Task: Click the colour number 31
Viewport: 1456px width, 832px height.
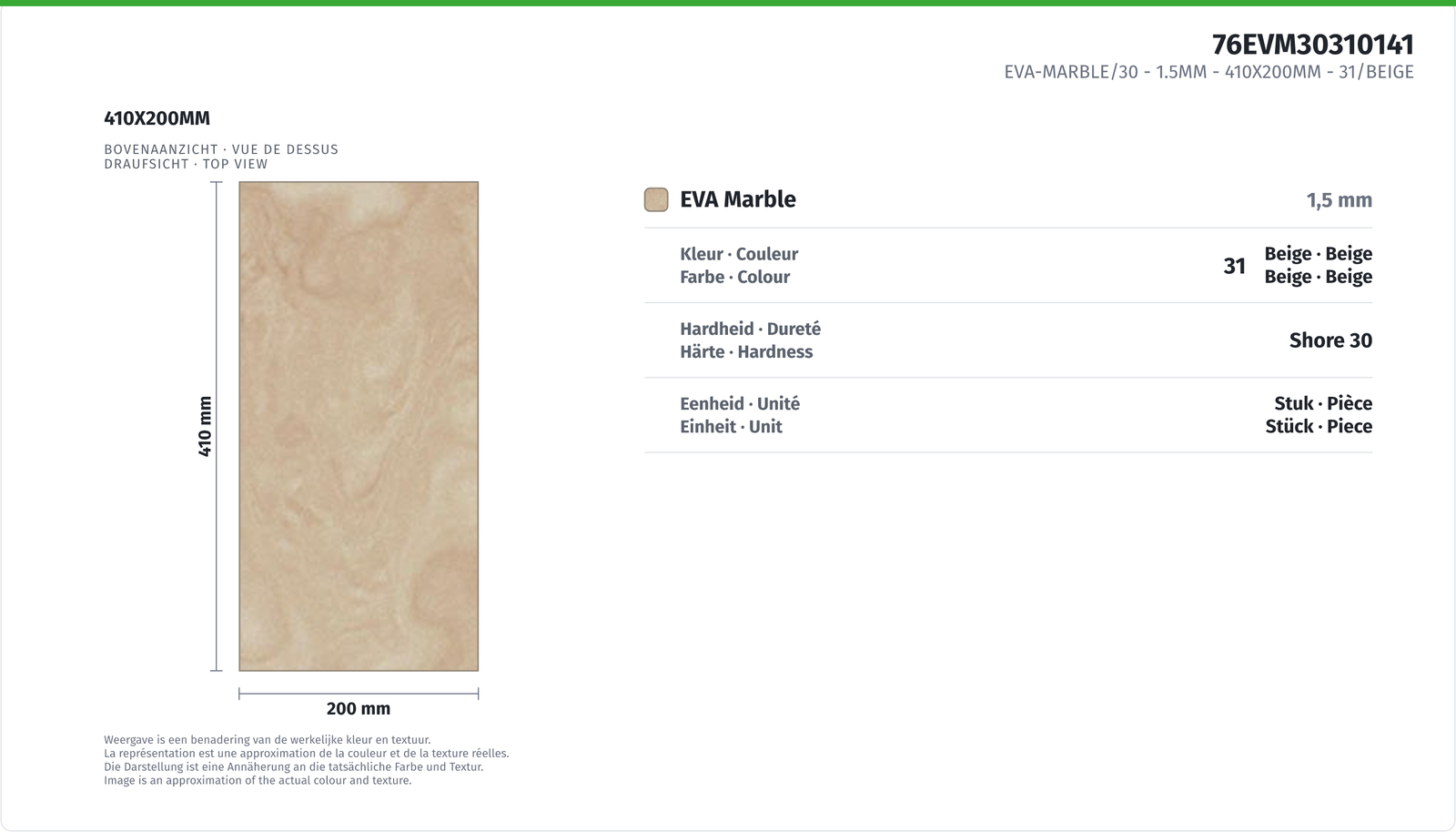Action: coord(1234,266)
